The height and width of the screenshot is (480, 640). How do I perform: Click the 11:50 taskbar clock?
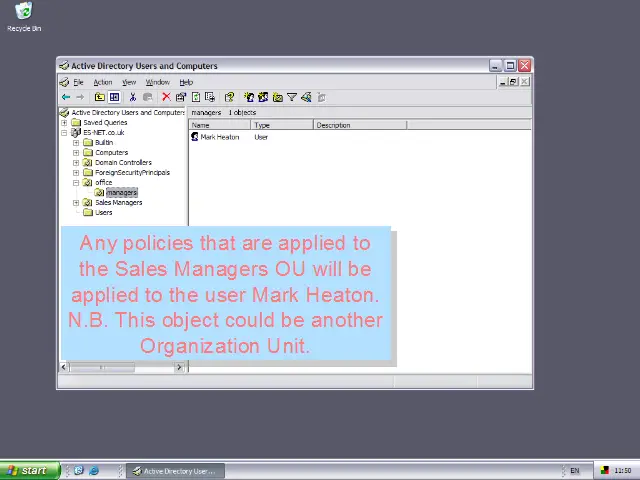click(x=622, y=471)
